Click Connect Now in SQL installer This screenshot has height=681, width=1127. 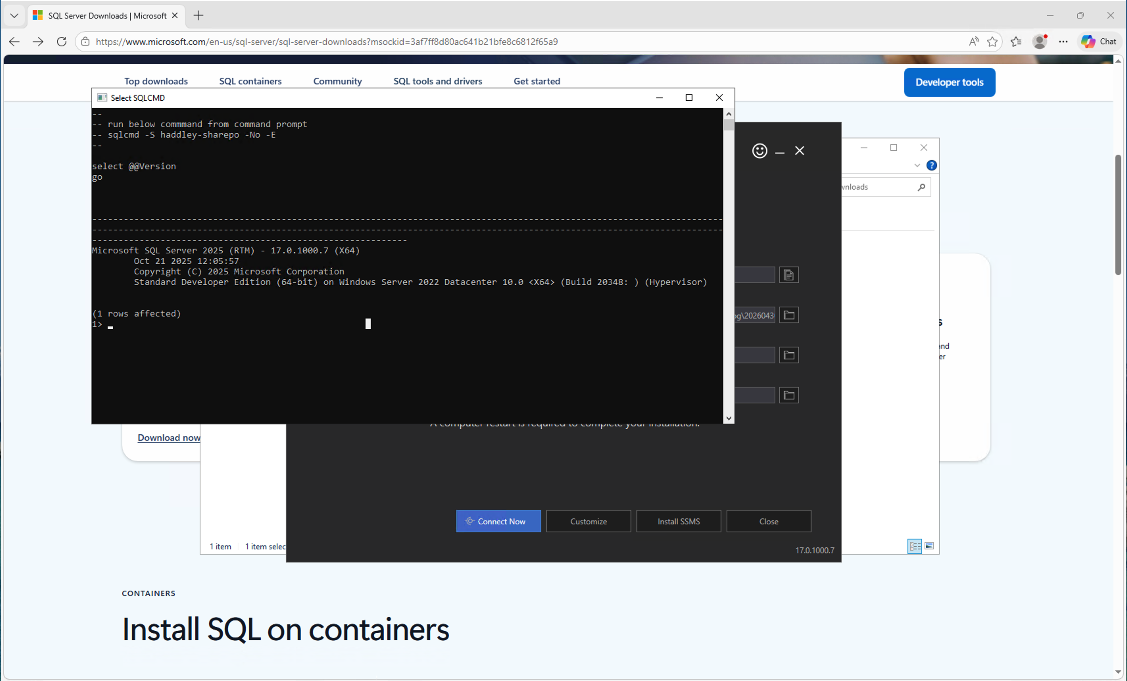coord(498,521)
